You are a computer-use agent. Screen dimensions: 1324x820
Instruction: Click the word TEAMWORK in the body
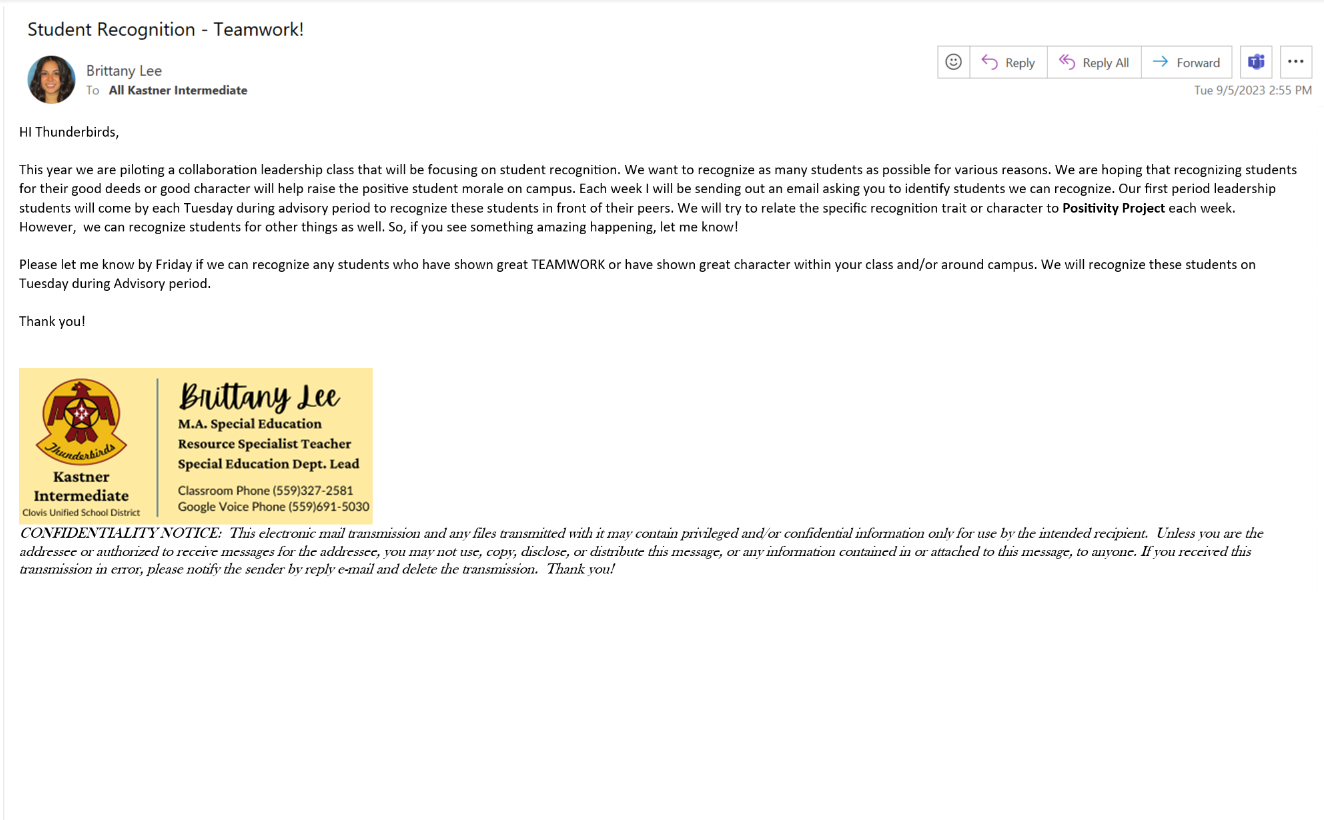(x=566, y=265)
